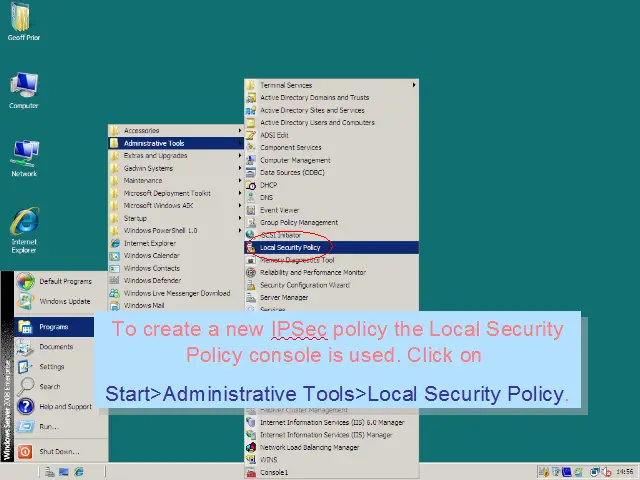
Task: Click the Help and Support question mark icon
Action: pos(25,407)
